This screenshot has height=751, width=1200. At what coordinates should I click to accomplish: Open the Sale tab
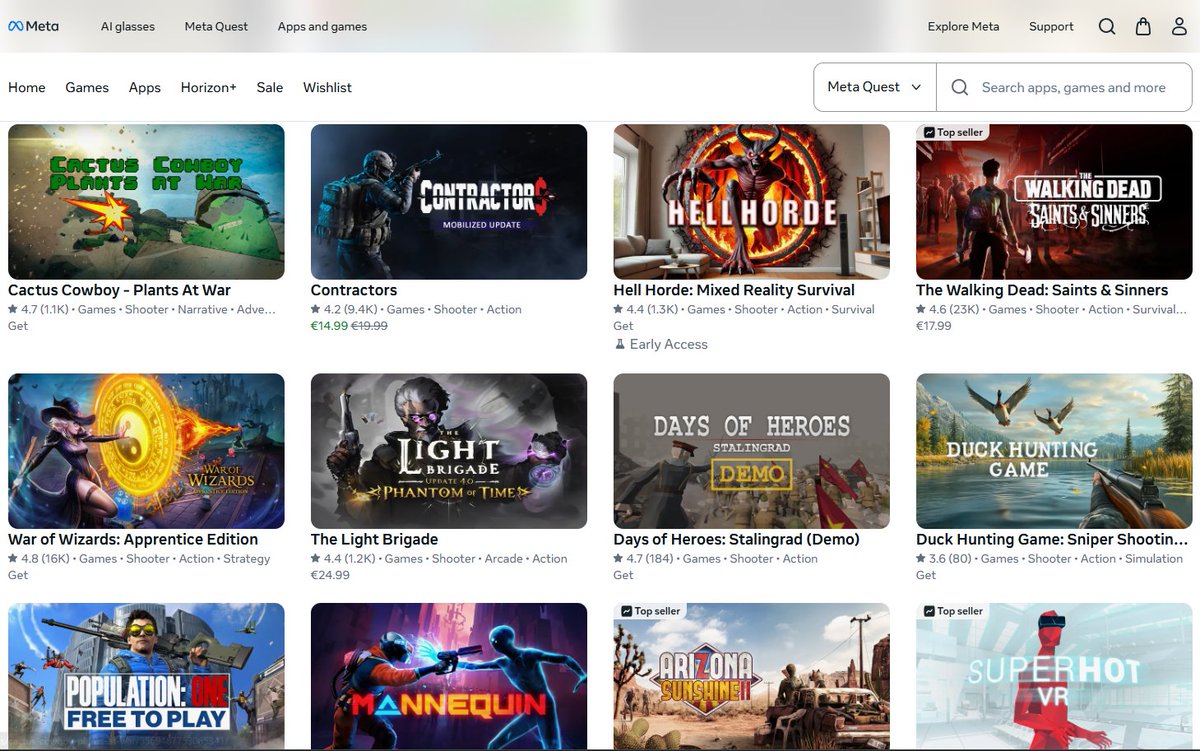tap(270, 88)
